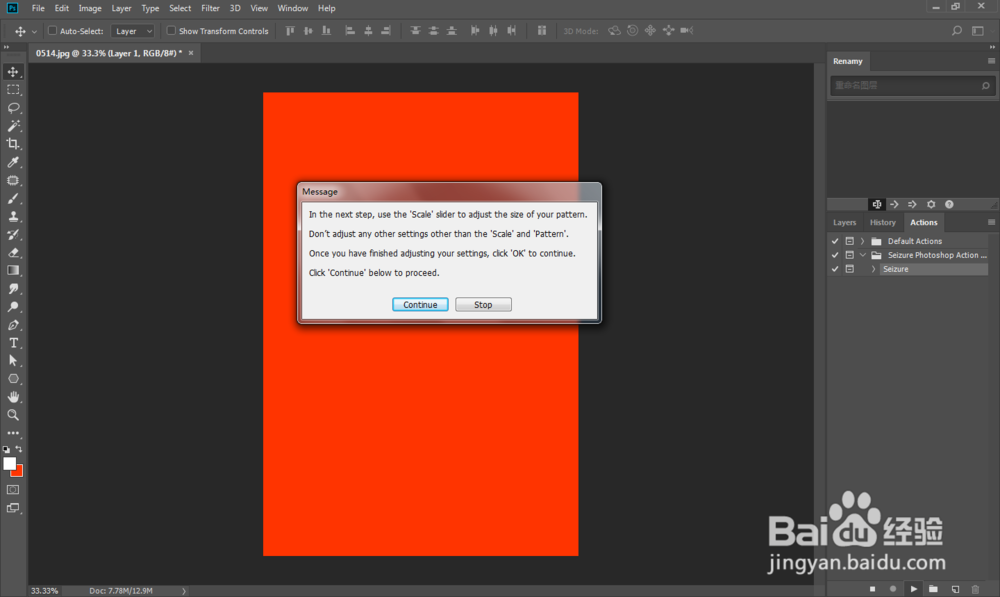Click the foreground color swatch
The height and width of the screenshot is (597, 1000).
tap(9, 464)
